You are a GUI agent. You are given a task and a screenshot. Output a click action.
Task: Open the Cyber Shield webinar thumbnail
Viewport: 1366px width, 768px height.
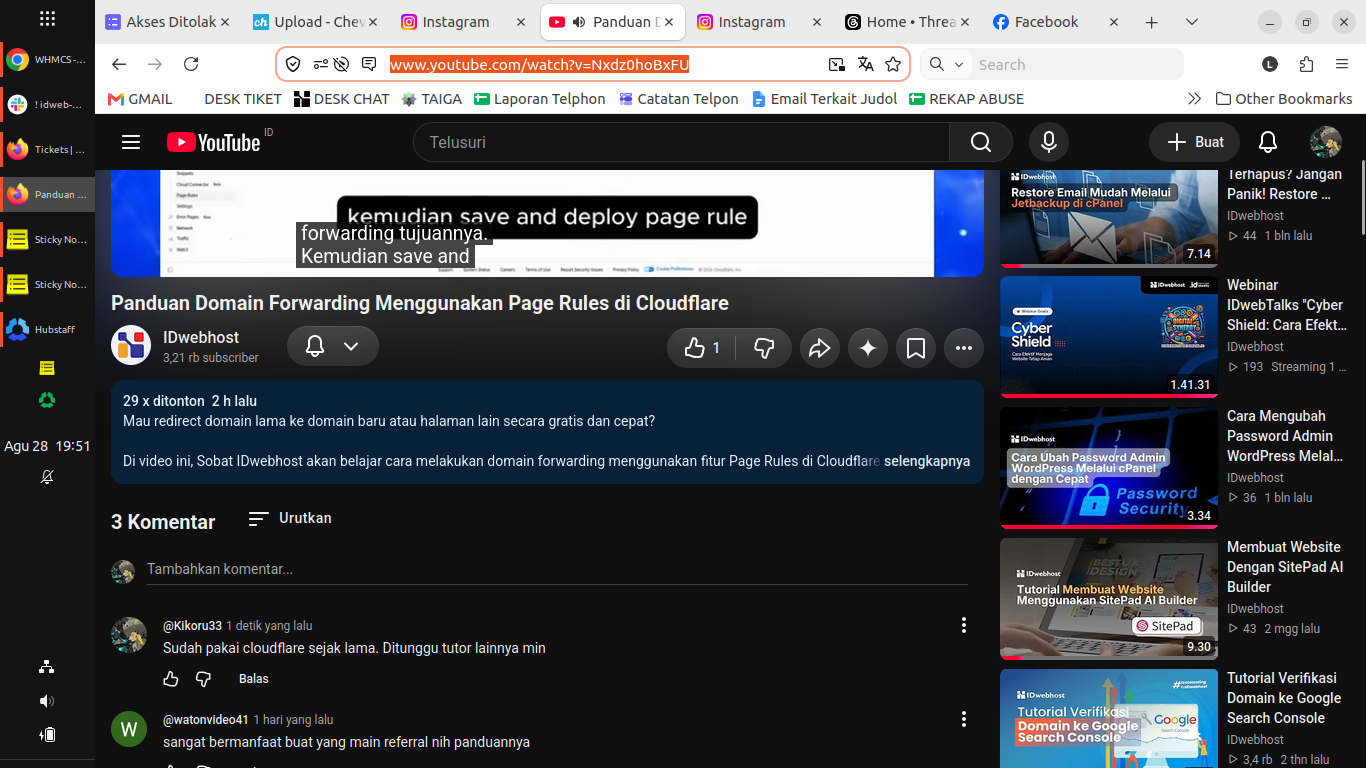(1109, 336)
